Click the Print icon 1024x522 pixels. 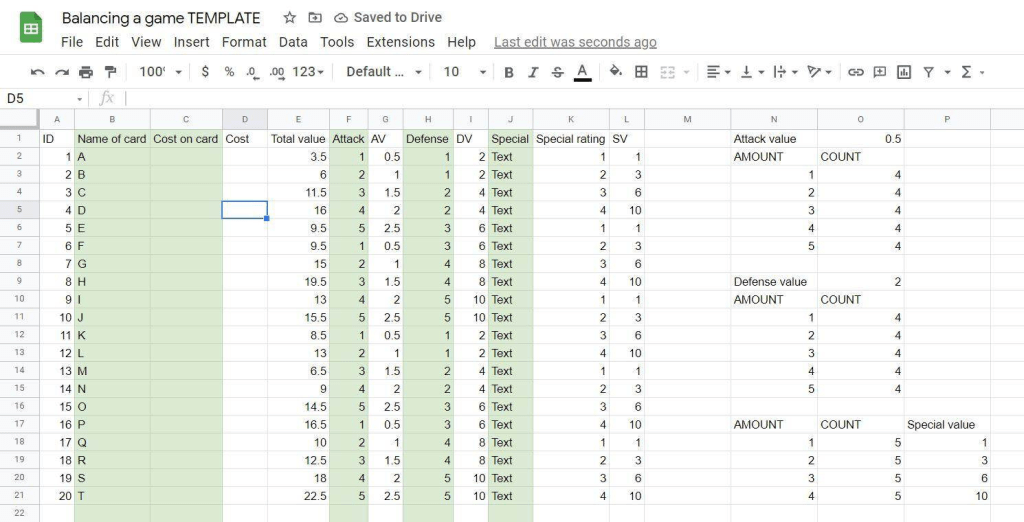[86, 72]
